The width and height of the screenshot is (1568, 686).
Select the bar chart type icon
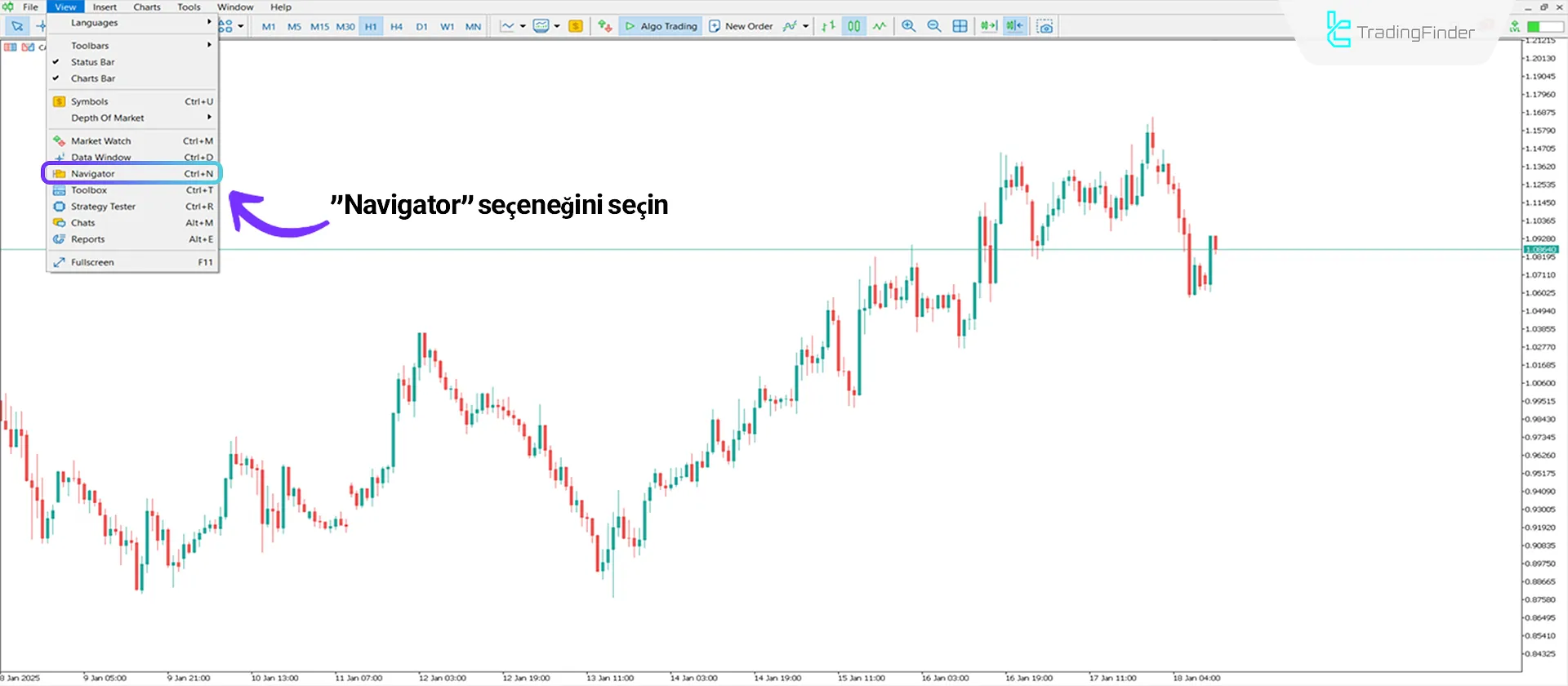(x=828, y=26)
